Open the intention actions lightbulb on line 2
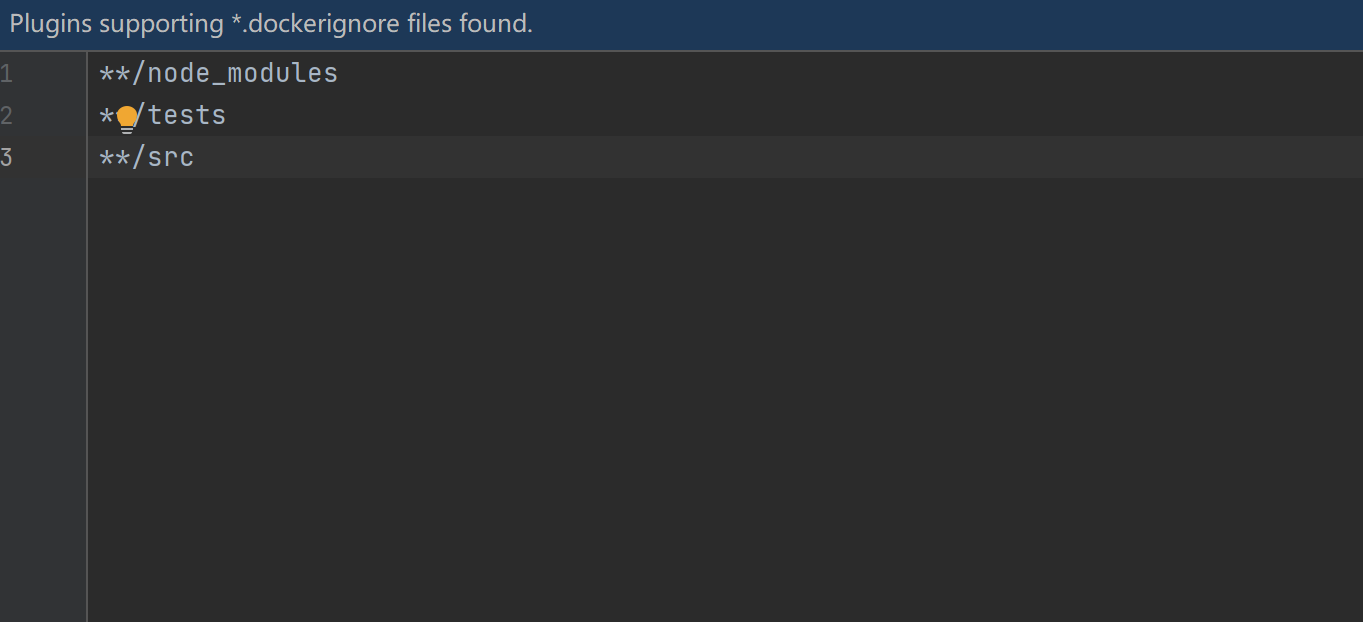 [x=125, y=116]
